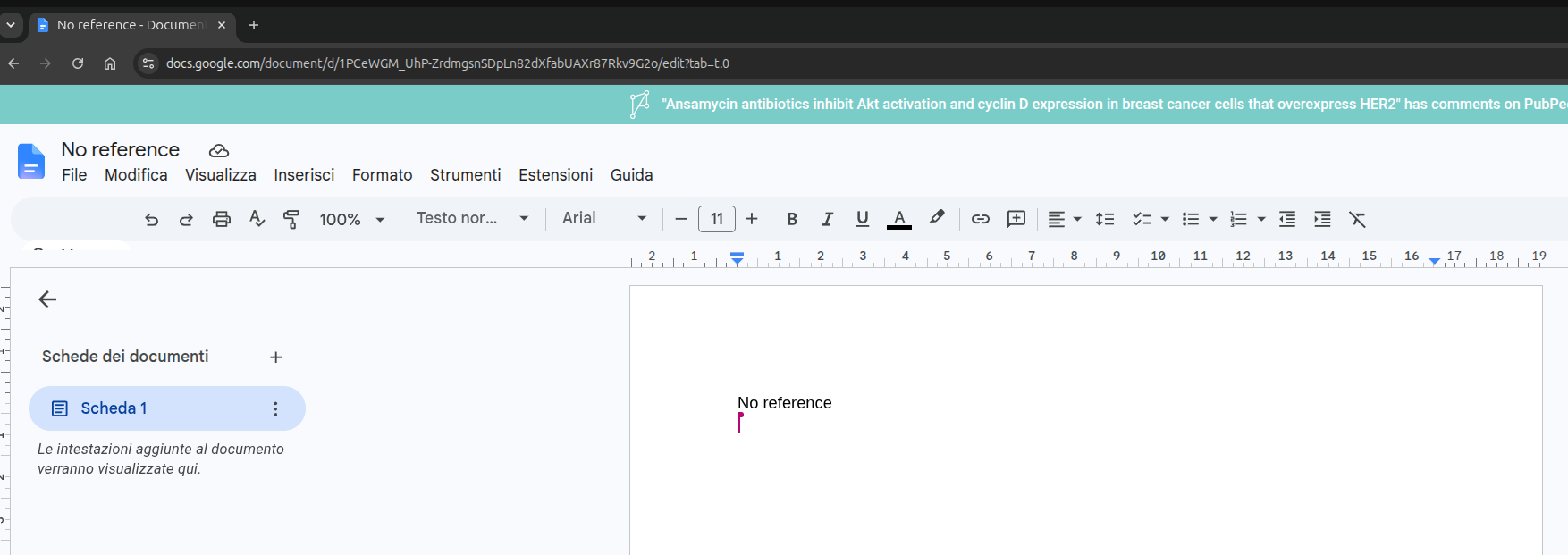Open the text color picker
This screenshot has height=555, width=1568.
(x=899, y=219)
